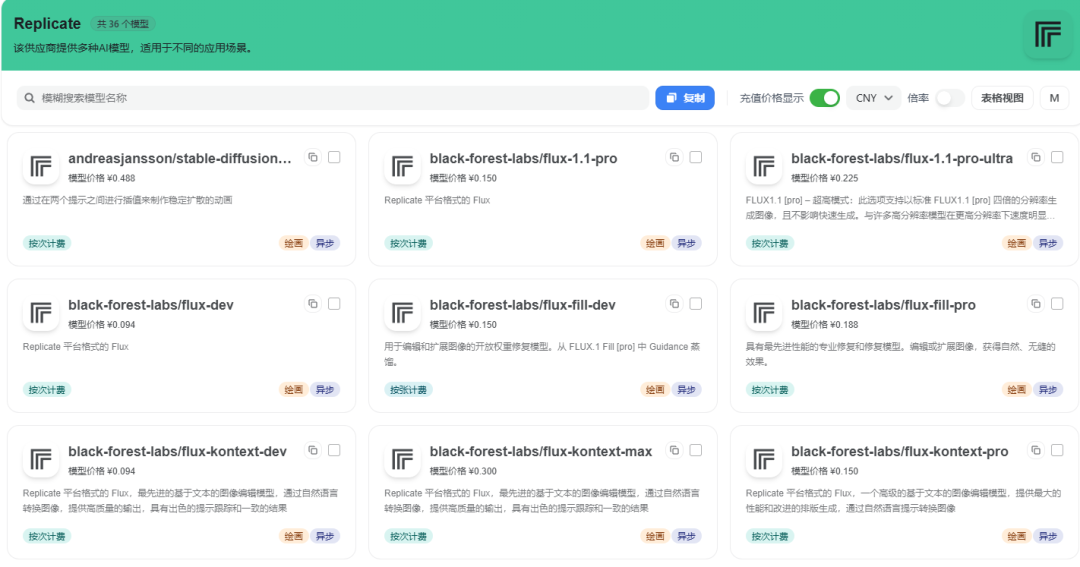The height and width of the screenshot is (567, 1080).
Task: Copy name of flux-fill-pro model
Action: pyautogui.click(x=1036, y=304)
